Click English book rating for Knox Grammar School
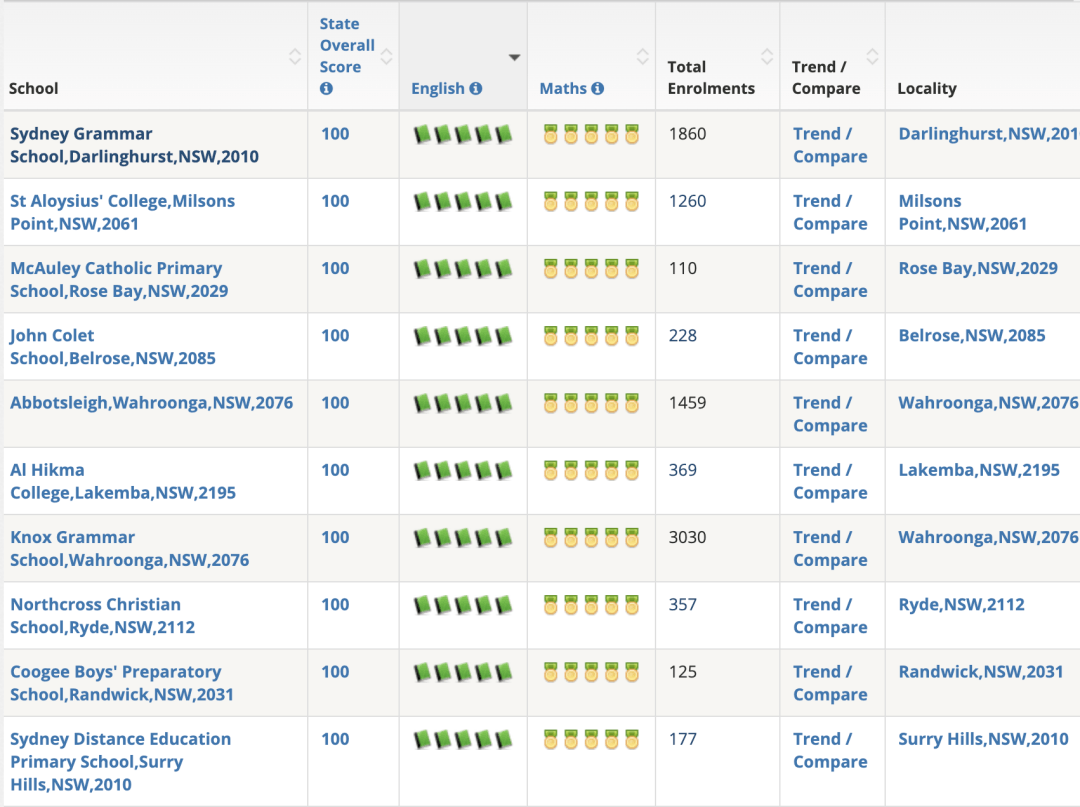The image size is (1080, 807). point(463,538)
